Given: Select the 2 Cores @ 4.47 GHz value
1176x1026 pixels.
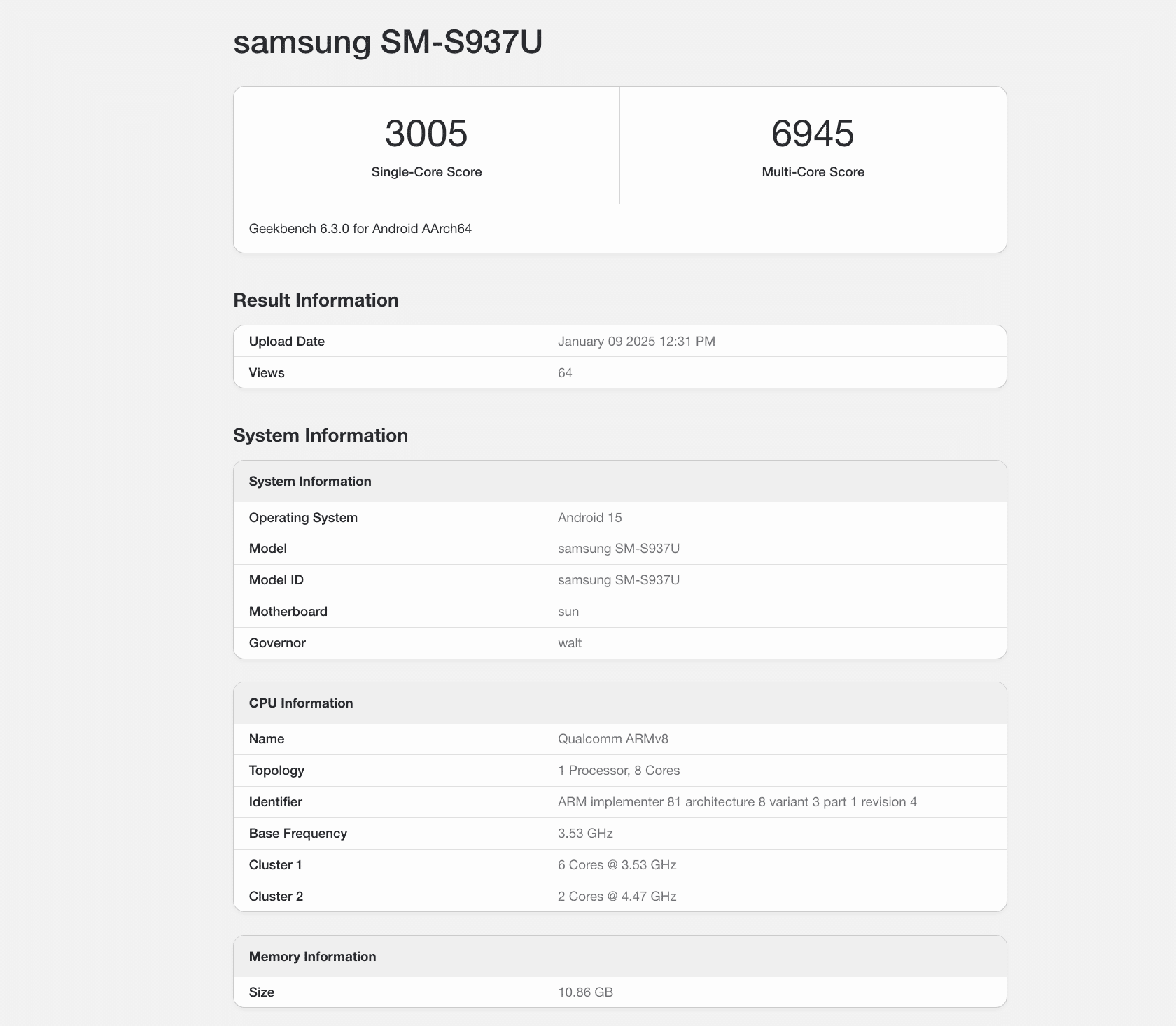Looking at the screenshot, I should 617,897.
